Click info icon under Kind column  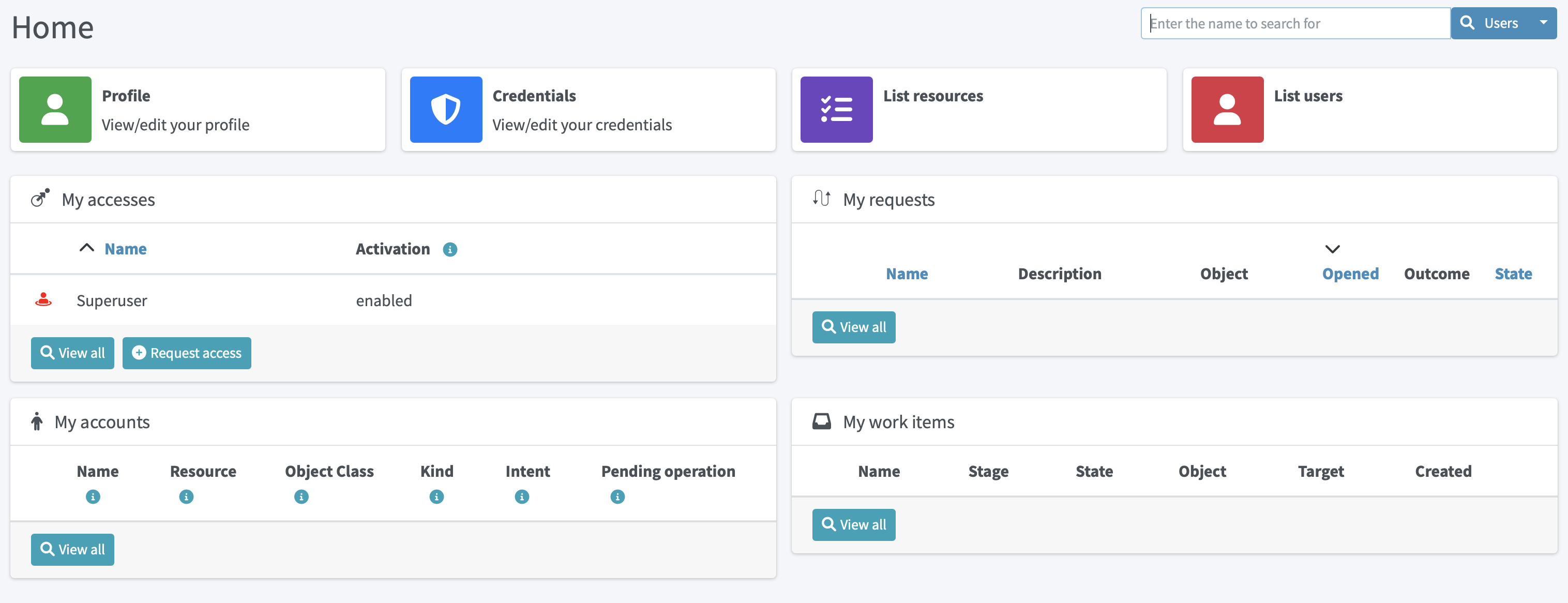pos(436,496)
